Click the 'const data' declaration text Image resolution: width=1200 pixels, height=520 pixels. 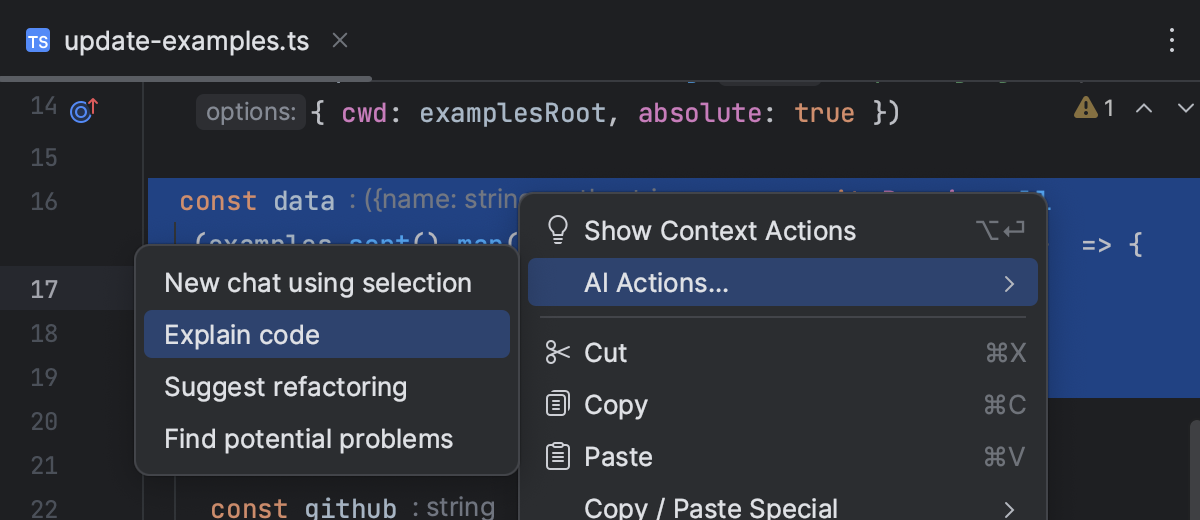[x=257, y=201]
